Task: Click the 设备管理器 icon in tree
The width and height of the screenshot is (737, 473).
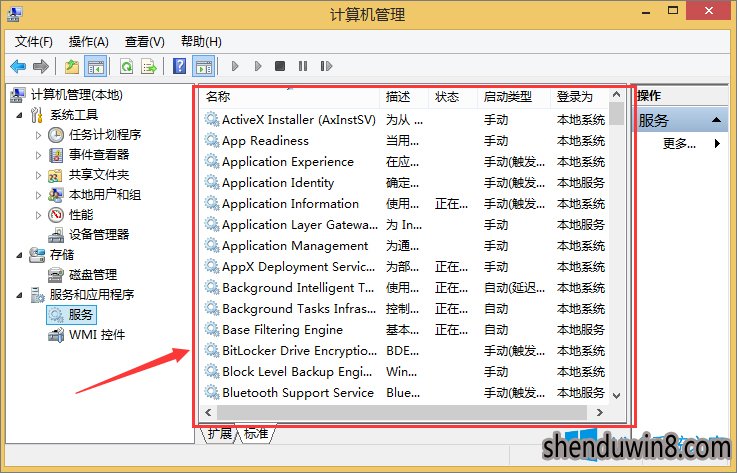Action: point(56,235)
